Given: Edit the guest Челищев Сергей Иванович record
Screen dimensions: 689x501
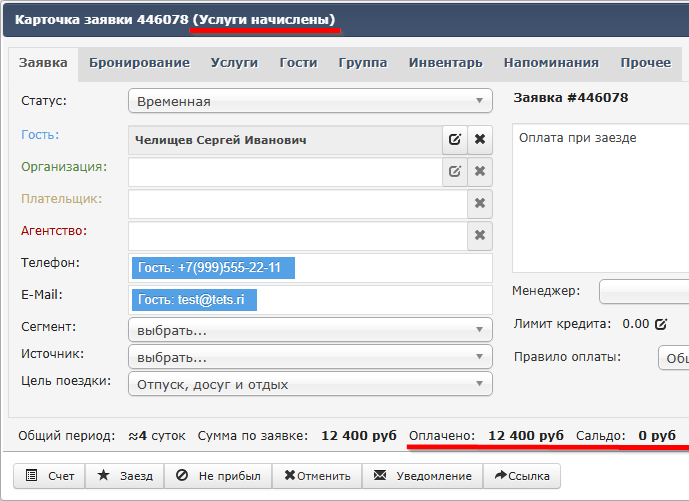Looking at the screenshot, I should coord(455,140).
